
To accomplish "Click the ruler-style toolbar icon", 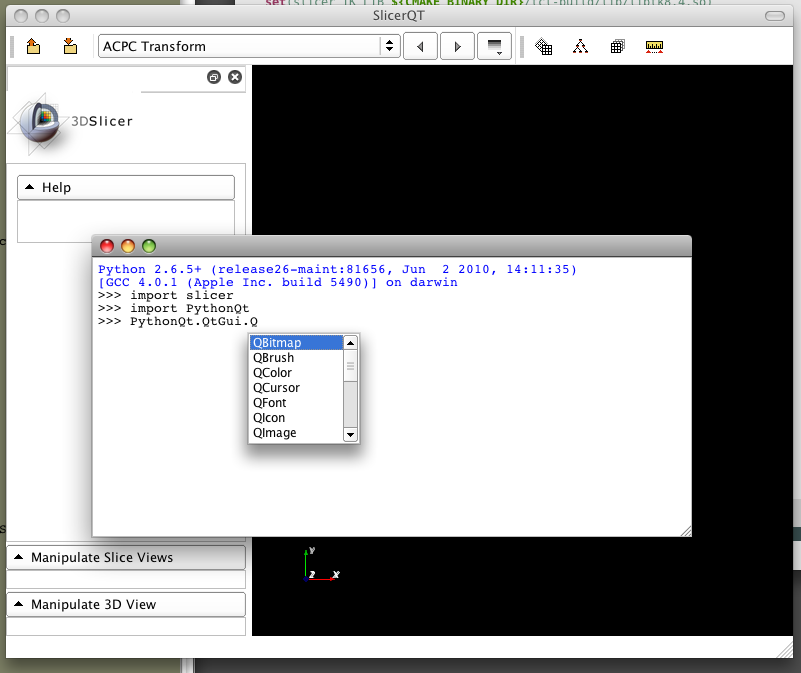I will point(655,46).
